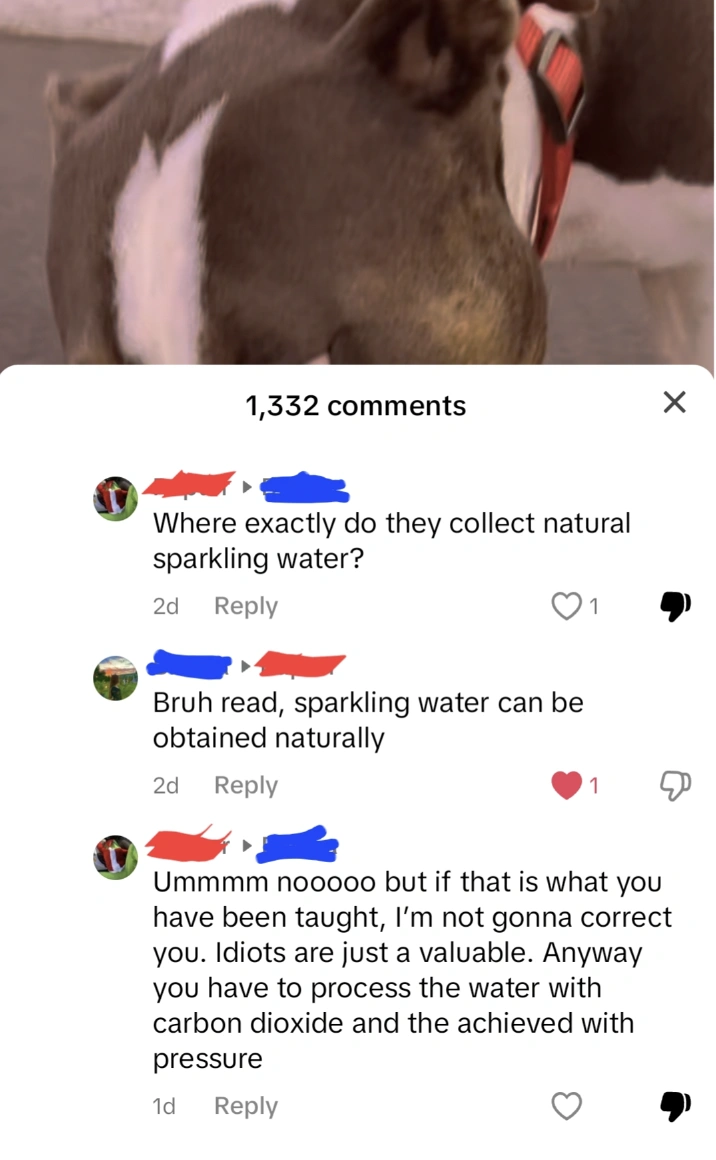This screenshot has height=1160, width=716.
Task: Open blue-scribbled reply target on first comment
Action: [x=305, y=486]
